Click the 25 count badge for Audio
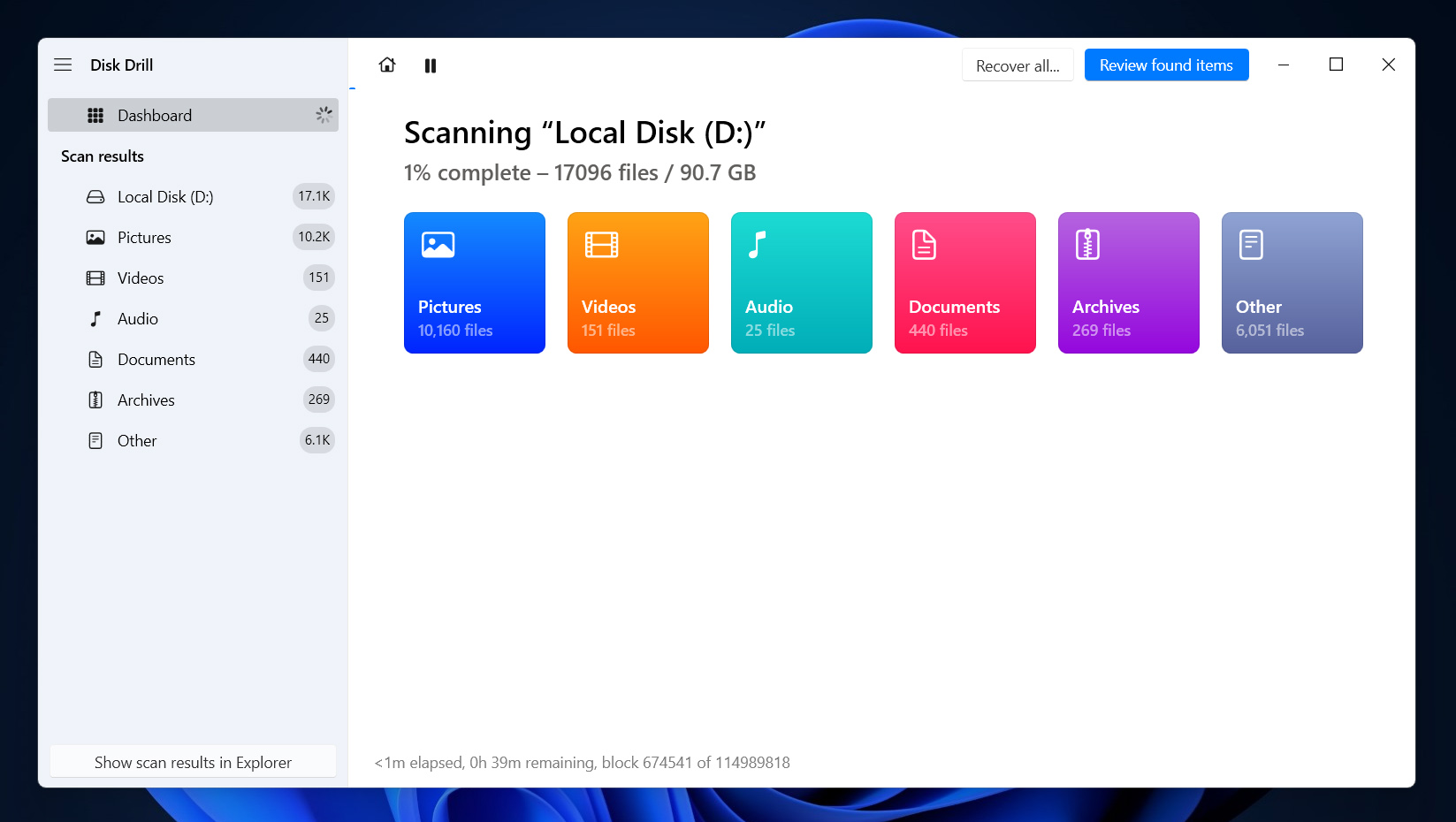Image resolution: width=1456 pixels, height=822 pixels. (x=322, y=318)
